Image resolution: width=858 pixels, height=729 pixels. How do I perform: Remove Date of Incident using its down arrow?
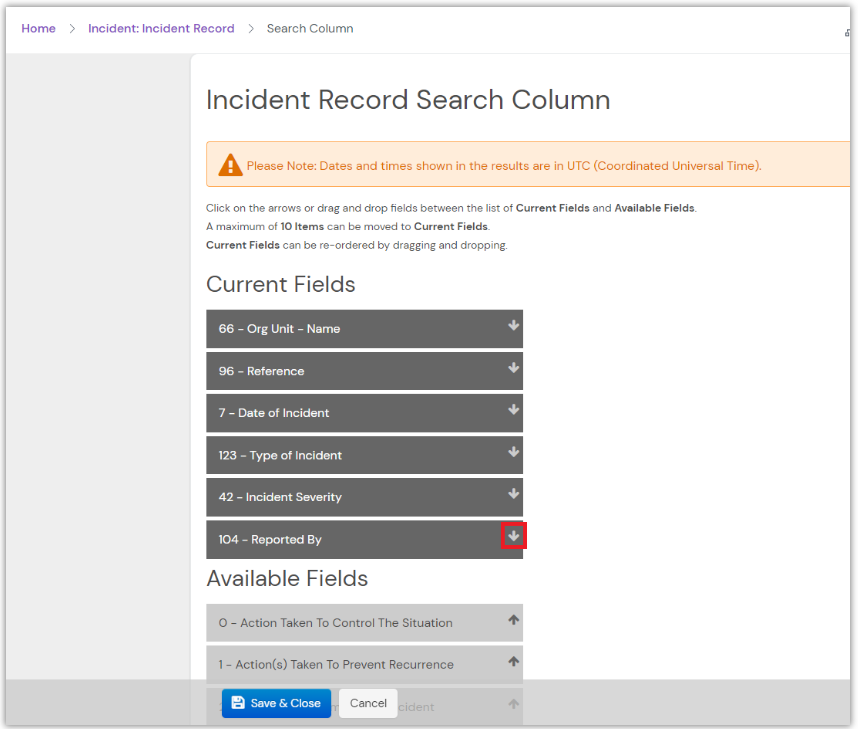click(x=513, y=410)
